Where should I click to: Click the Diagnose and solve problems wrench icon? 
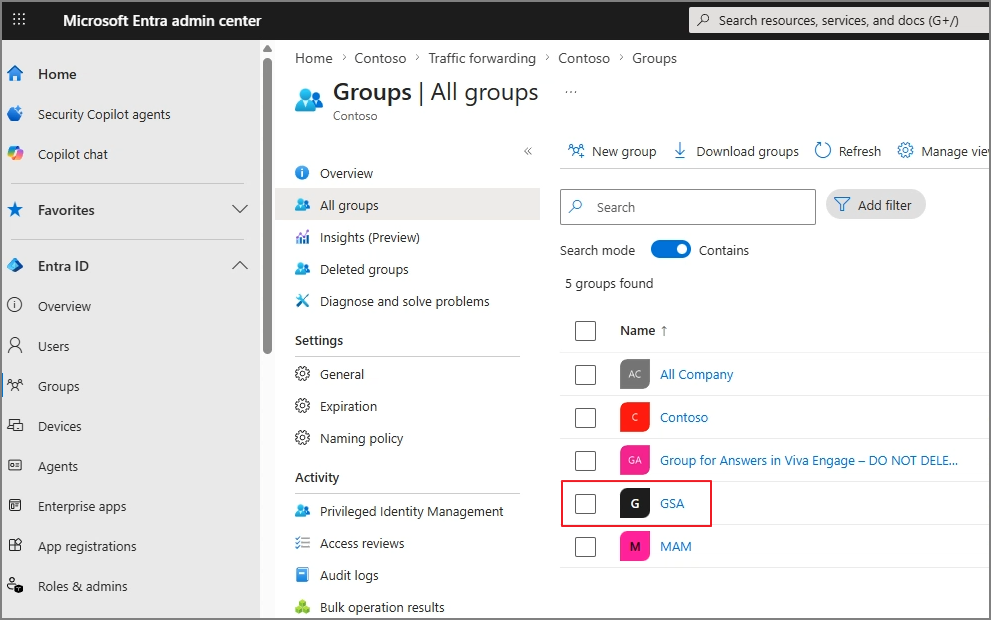[x=303, y=301]
